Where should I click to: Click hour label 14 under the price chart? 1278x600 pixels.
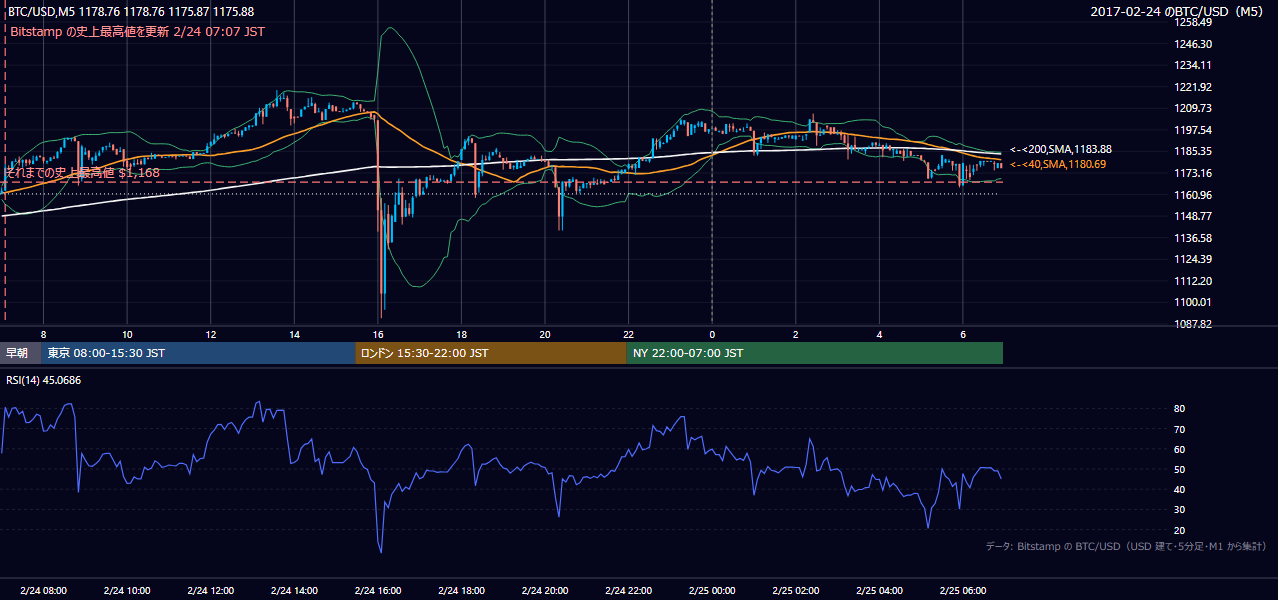pyautogui.click(x=294, y=334)
